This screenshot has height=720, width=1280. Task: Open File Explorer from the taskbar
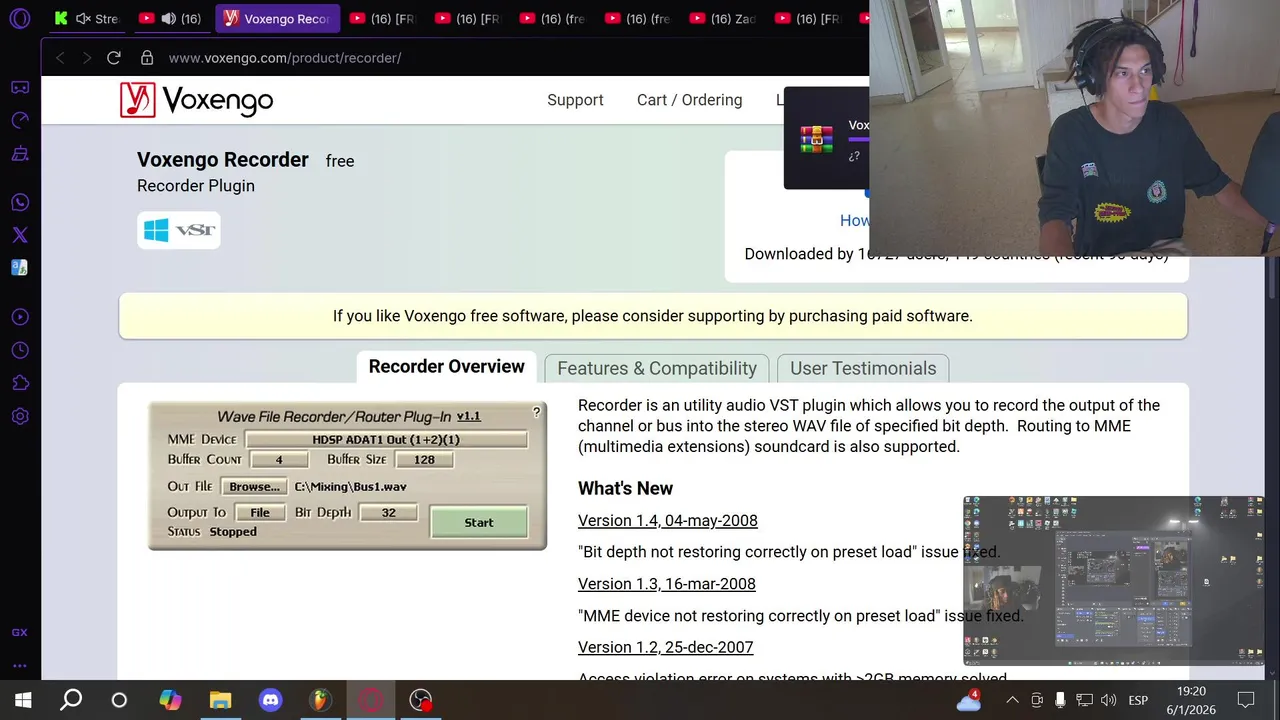click(221, 700)
